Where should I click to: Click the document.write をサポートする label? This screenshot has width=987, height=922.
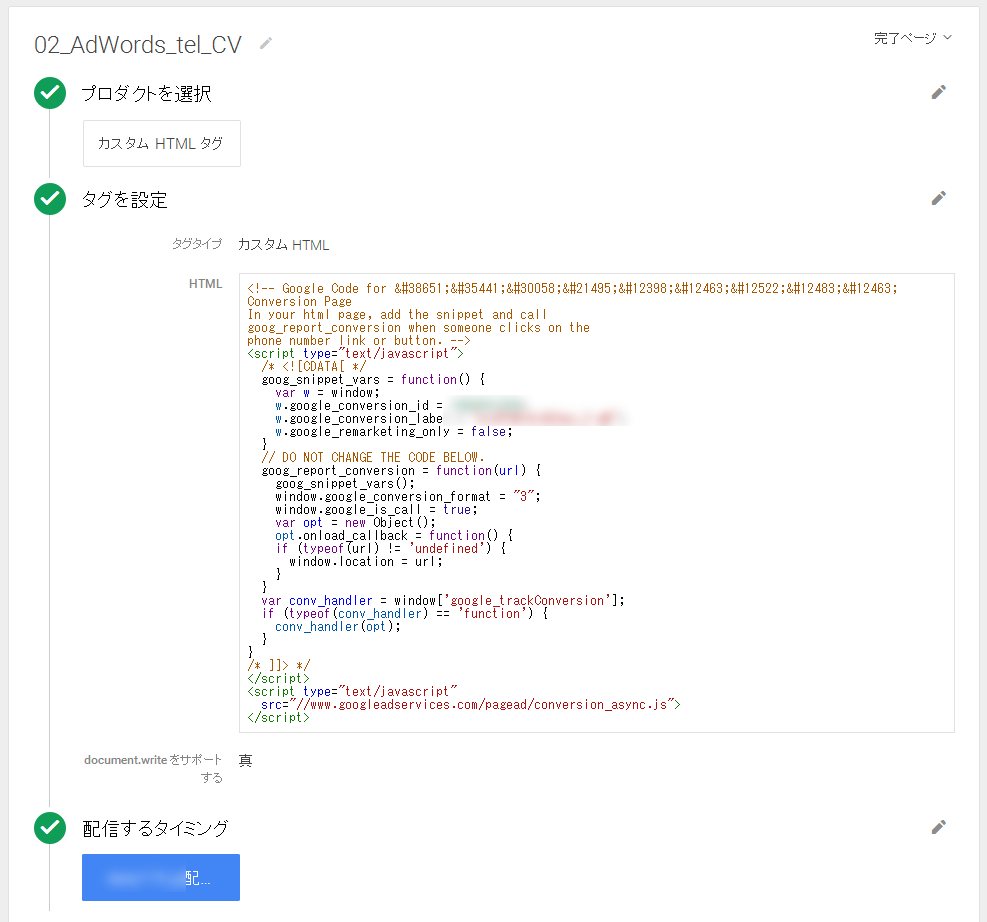click(153, 768)
